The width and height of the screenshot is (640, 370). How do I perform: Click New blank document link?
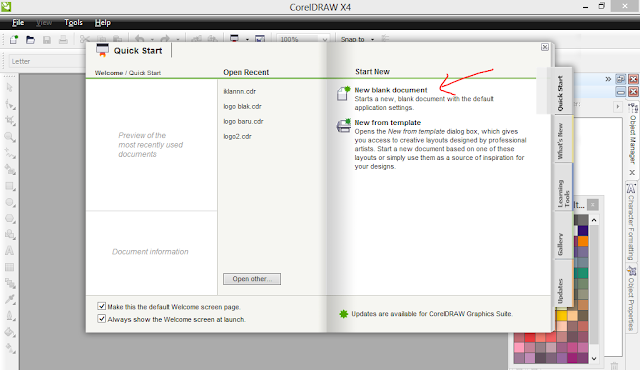click(391, 90)
